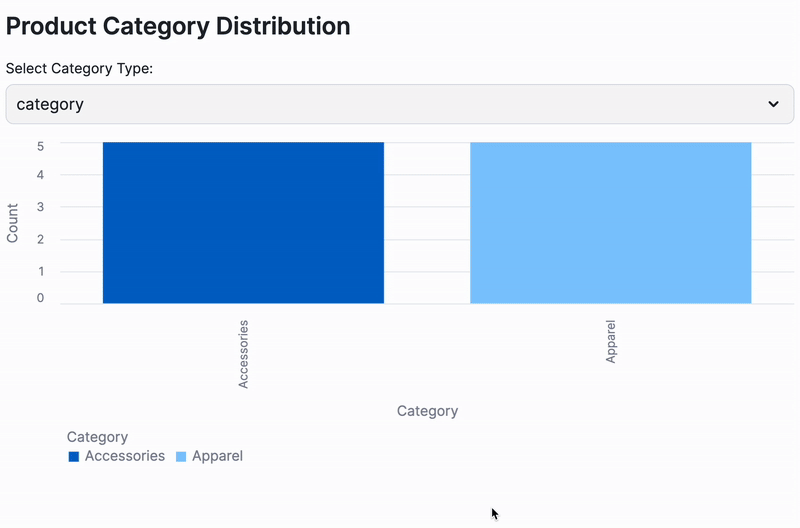Open the category type dropdown

(400, 104)
